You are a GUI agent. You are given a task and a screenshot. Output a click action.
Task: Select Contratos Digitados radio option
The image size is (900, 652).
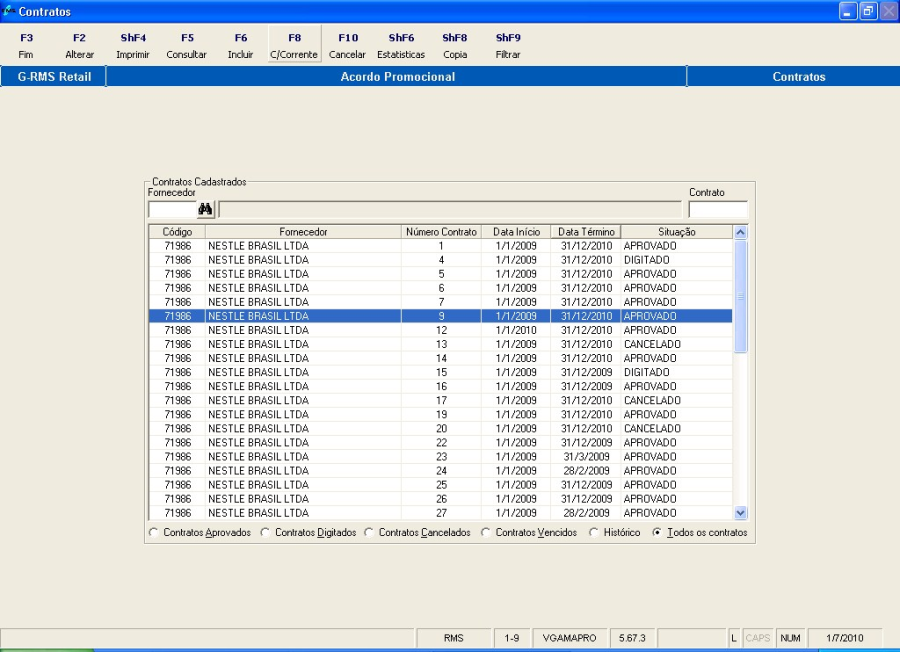[266, 533]
